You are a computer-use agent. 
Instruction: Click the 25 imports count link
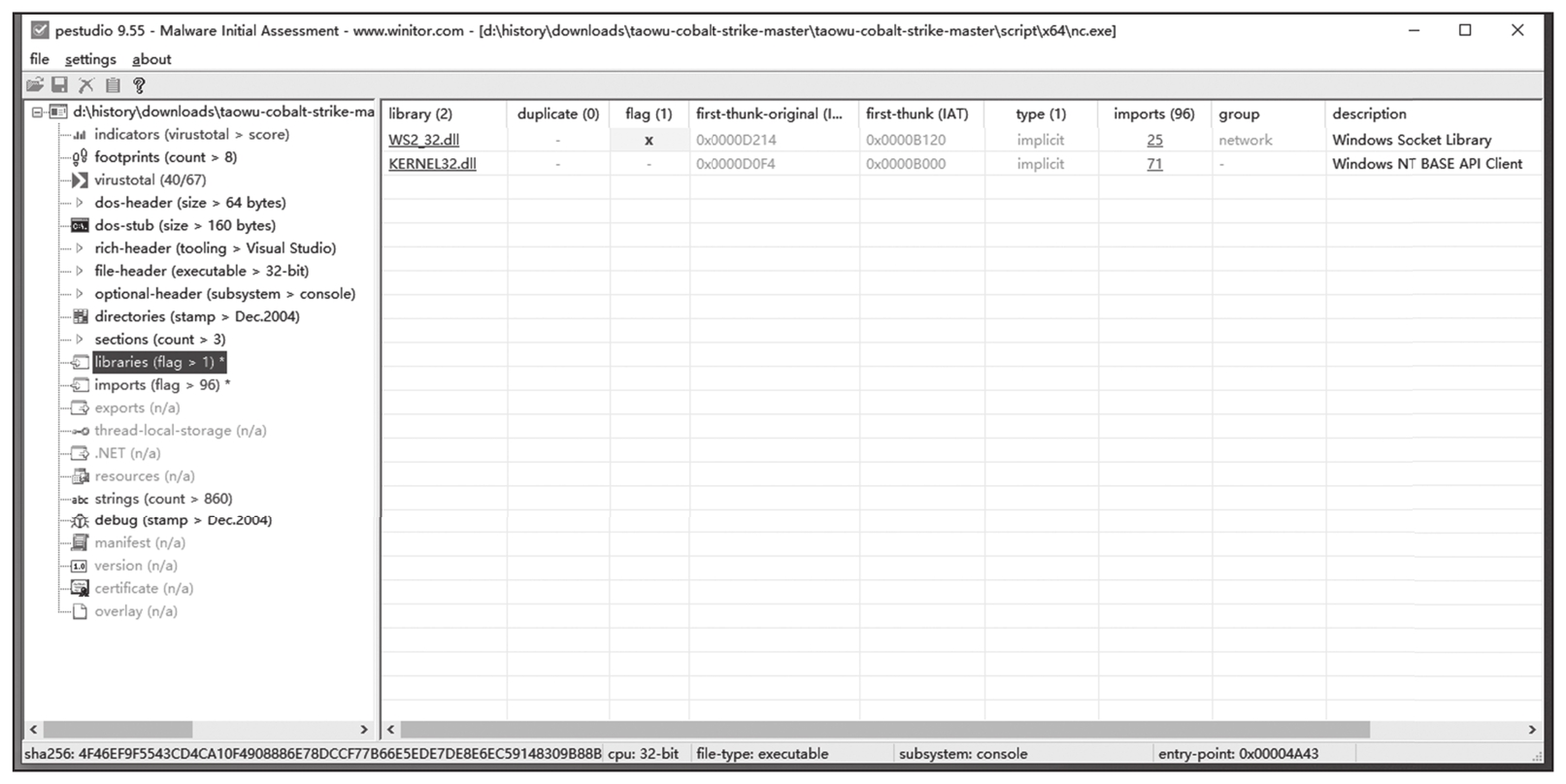(x=1154, y=140)
